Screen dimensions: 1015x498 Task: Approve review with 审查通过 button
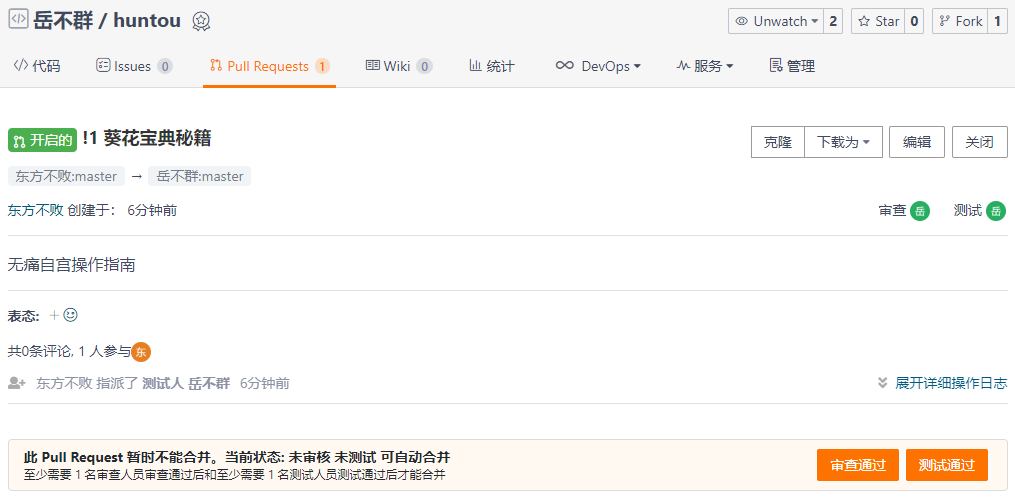pos(857,465)
